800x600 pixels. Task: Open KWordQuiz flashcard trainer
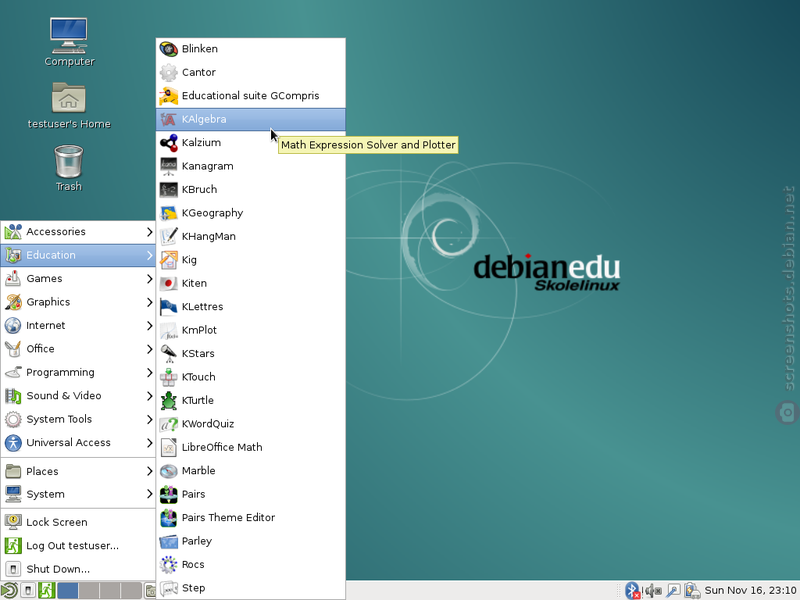pos(251,424)
